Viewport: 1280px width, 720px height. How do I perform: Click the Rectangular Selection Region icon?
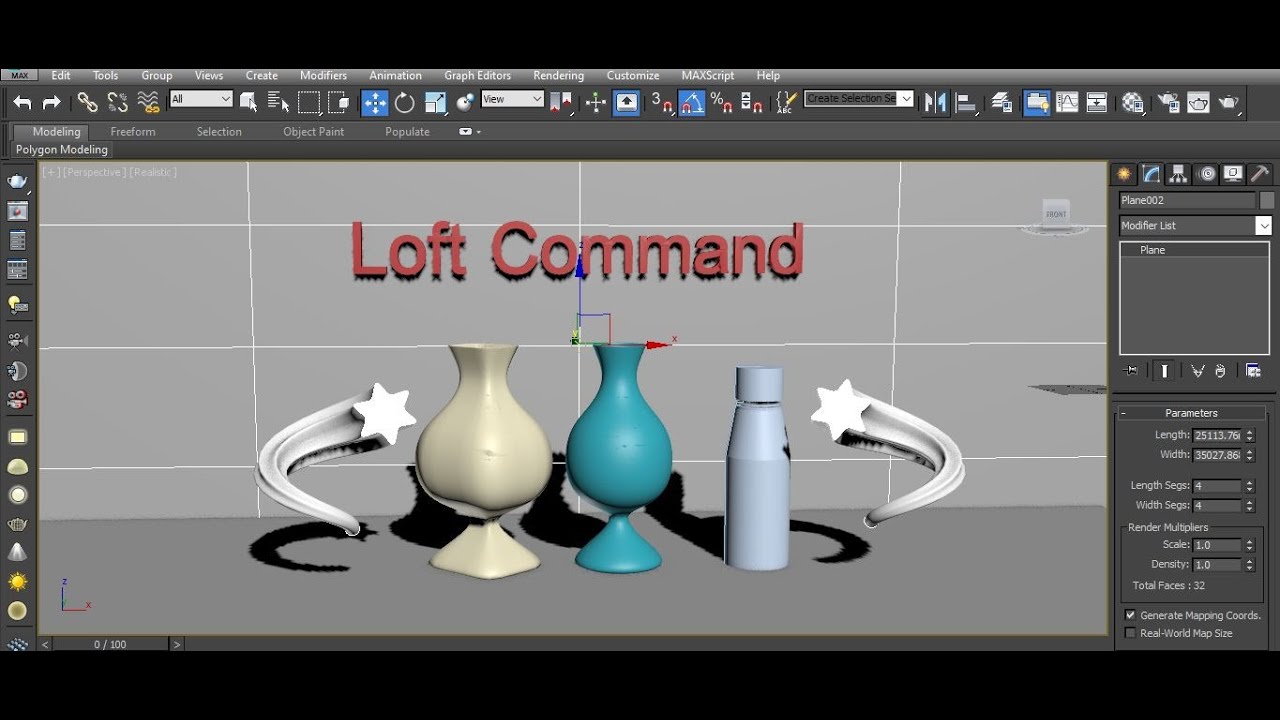coord(309,102)
